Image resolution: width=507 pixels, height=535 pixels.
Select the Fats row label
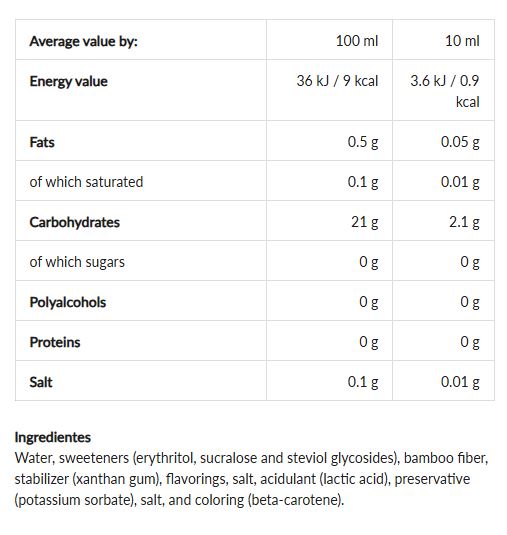(x=42, y=142)
